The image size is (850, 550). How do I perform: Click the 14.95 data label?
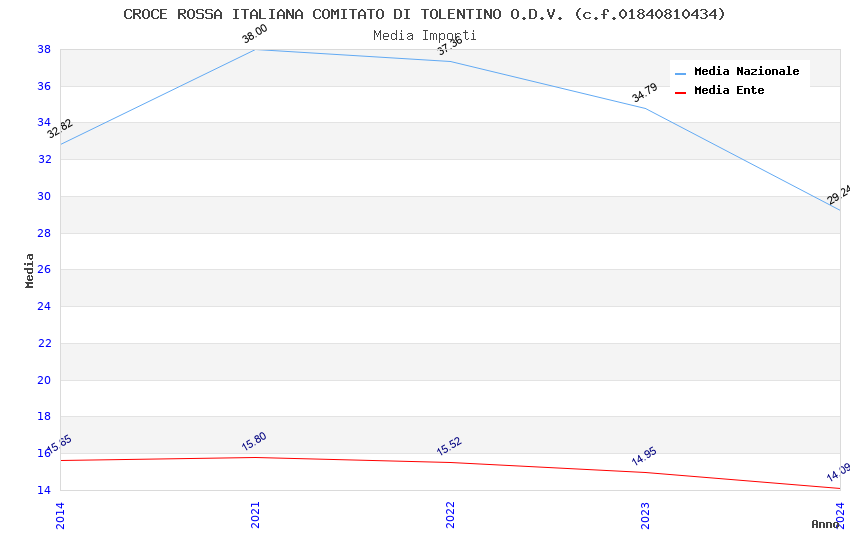644,456
